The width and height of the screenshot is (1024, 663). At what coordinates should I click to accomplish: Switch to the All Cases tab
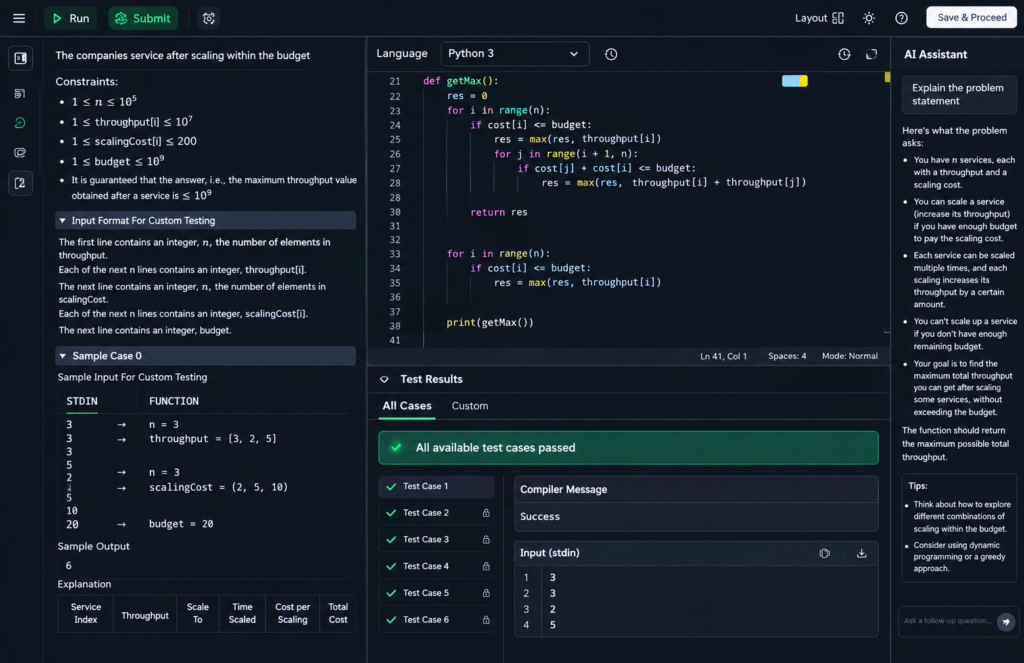(x=407, y=406)
